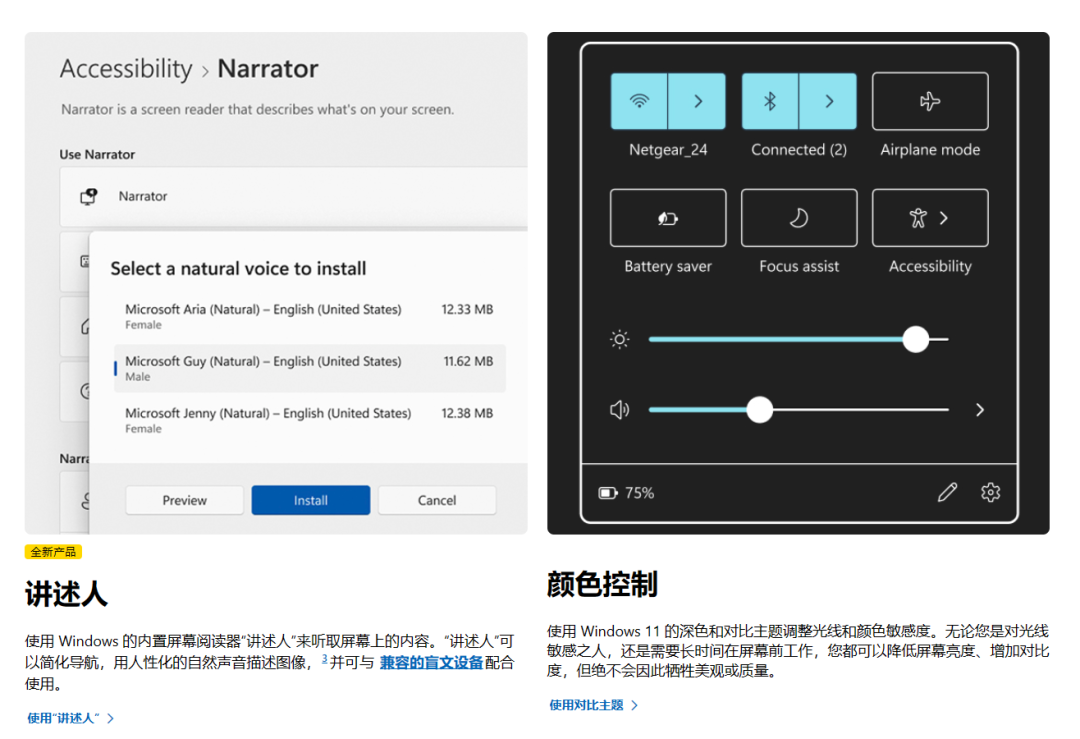Click the 讲述人 heading
Viewport: 1080px width, 739px height.
(66, 593)
